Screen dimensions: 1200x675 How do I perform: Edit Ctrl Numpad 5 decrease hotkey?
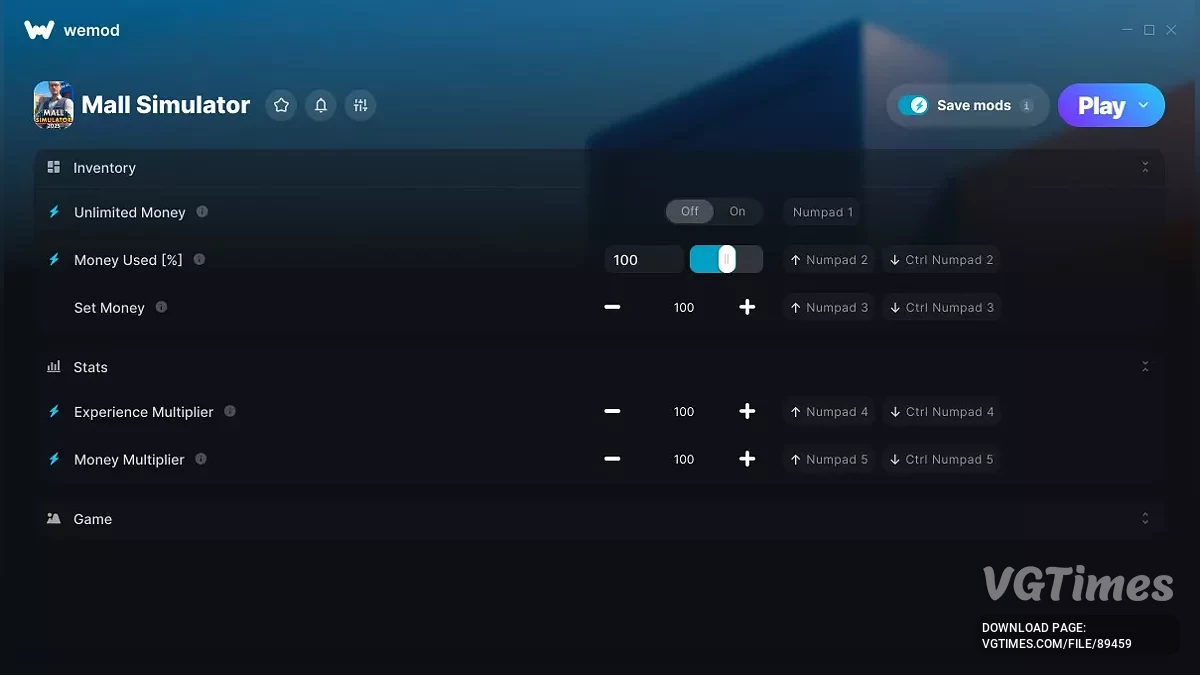pos(941,460)
